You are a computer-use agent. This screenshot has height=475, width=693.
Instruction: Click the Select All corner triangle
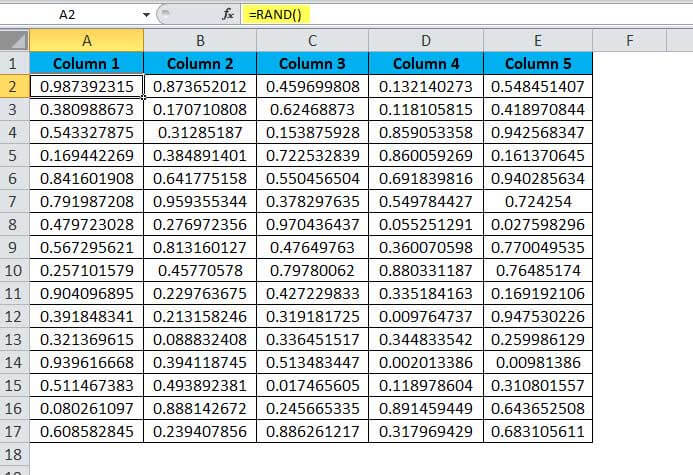[15, 41]
